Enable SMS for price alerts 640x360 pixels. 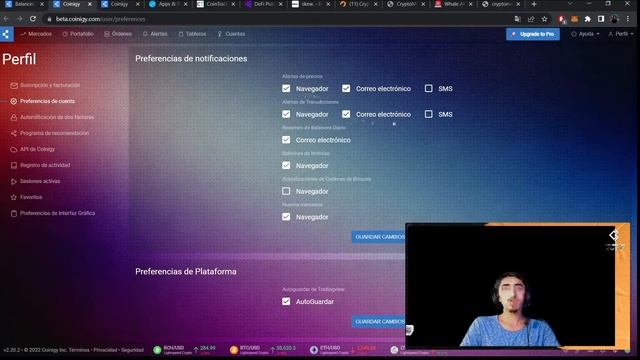tap(429, 89)
